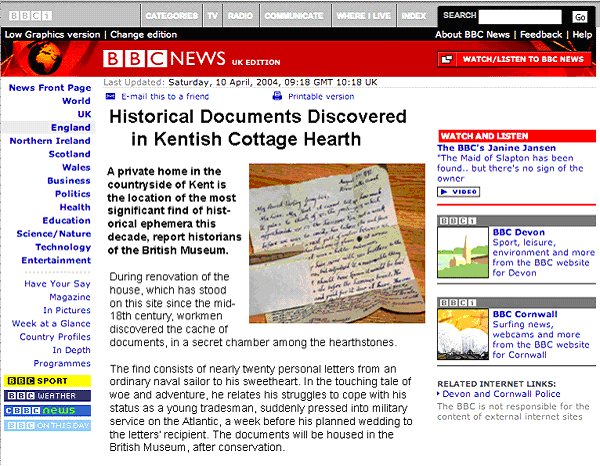Image resolution: width=600 pixels, height=466 pixels.
Task: Click the BBC Cornwall title link
Action: click(x=525, y=314)
